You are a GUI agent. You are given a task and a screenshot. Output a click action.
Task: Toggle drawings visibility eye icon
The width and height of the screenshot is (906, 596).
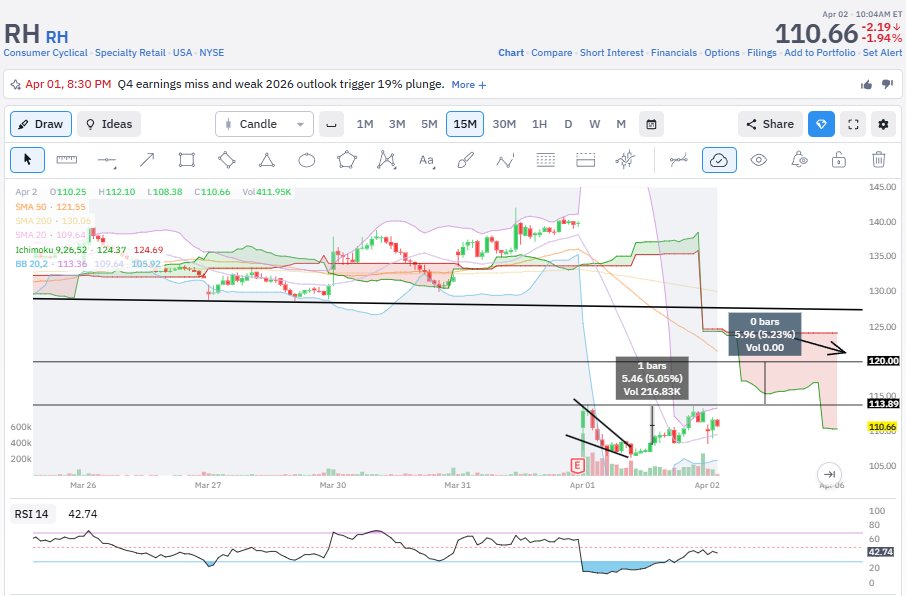tap(759, 160)
